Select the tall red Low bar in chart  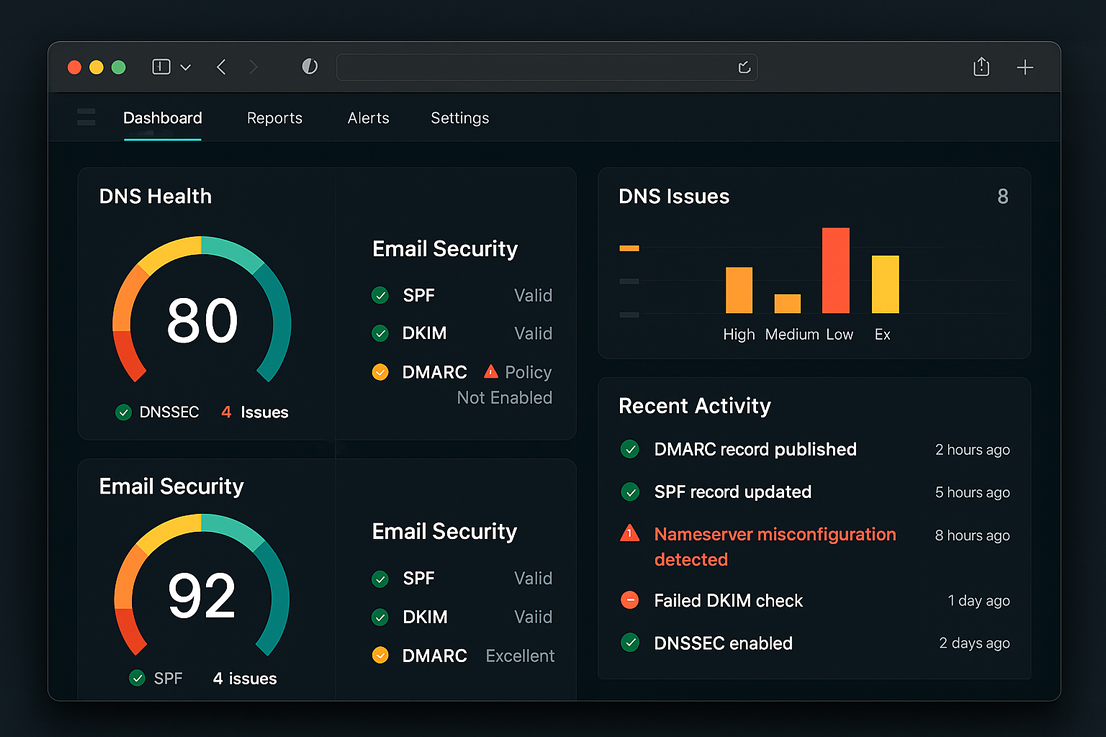coord(835,270)
